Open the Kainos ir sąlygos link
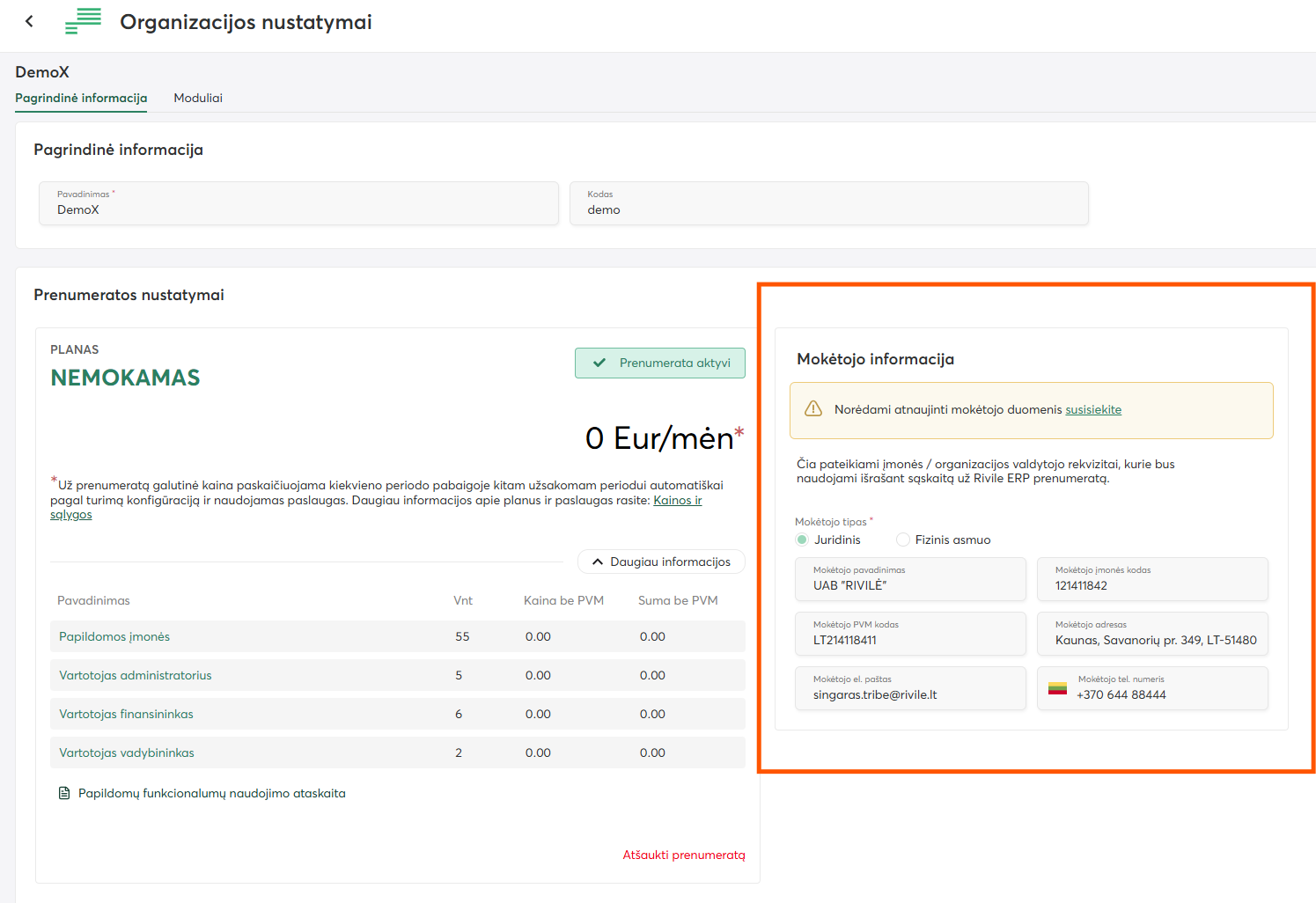The image size is (1316, 903). point(677,500)
